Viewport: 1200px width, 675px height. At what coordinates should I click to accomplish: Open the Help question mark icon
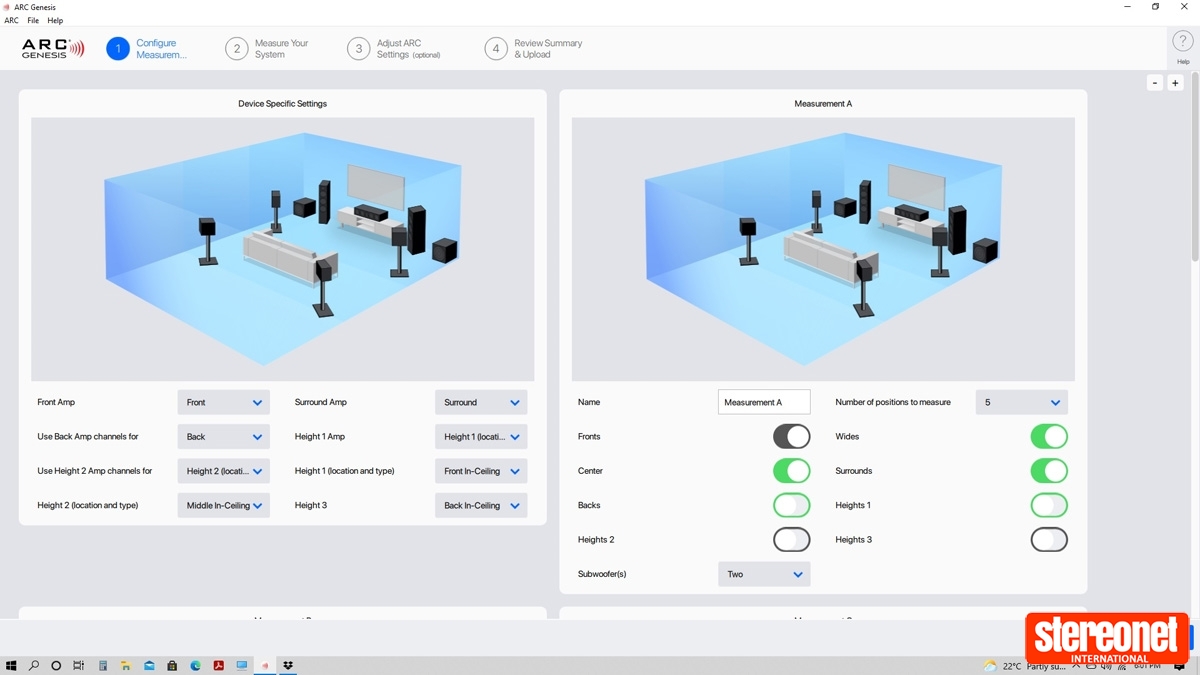1183,43
